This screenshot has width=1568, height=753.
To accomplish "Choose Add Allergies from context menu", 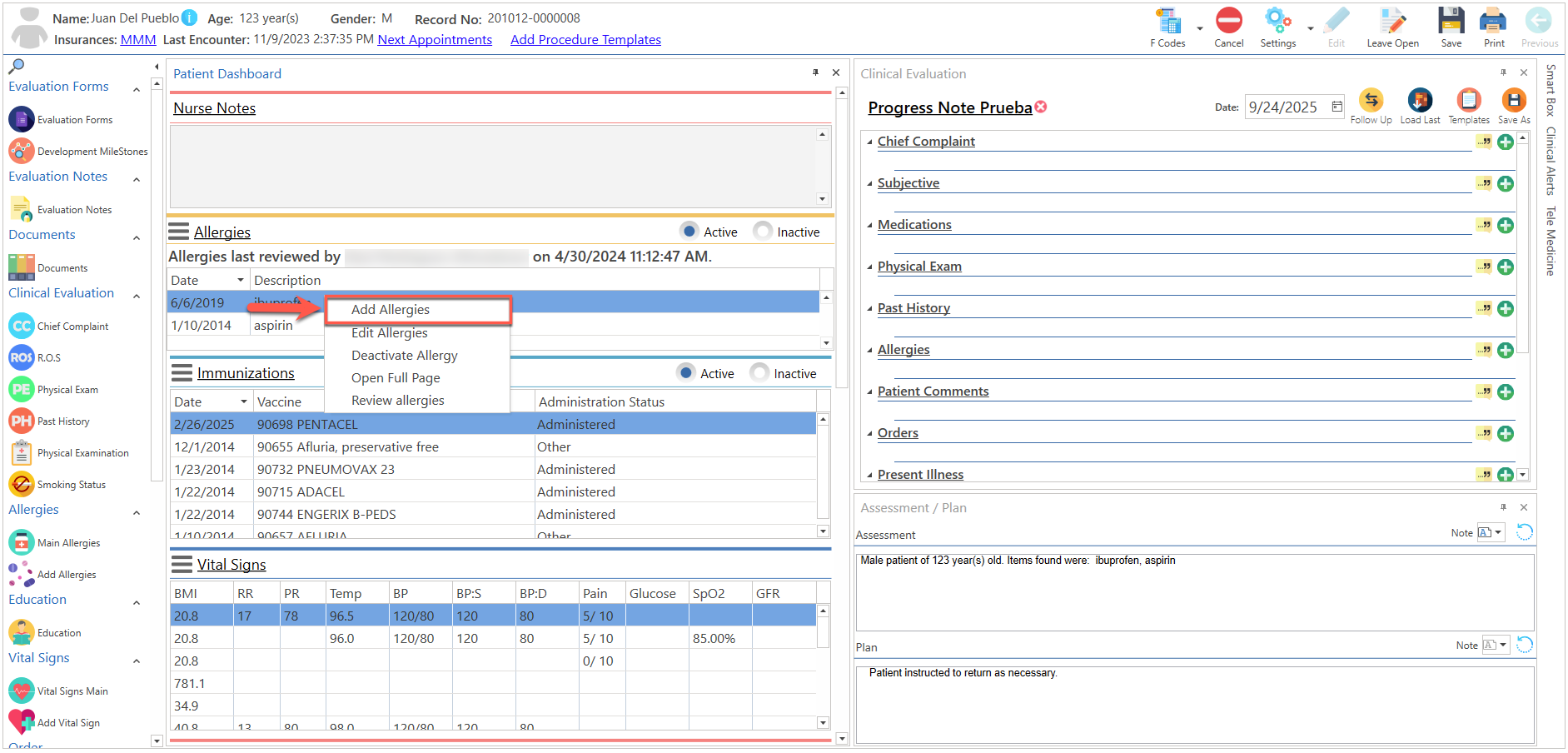I will (x=418, y=310).
